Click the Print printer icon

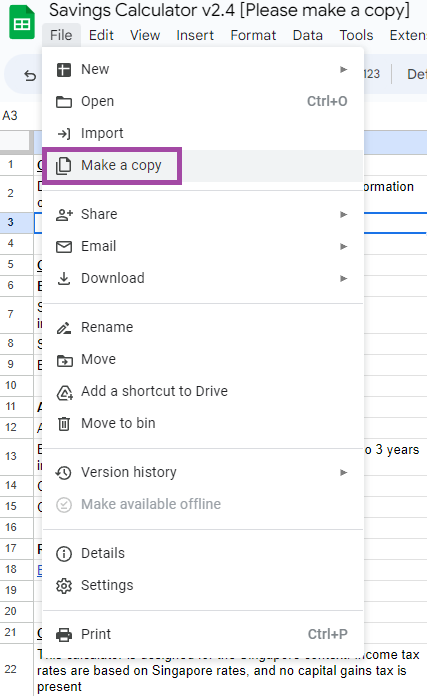64,634
